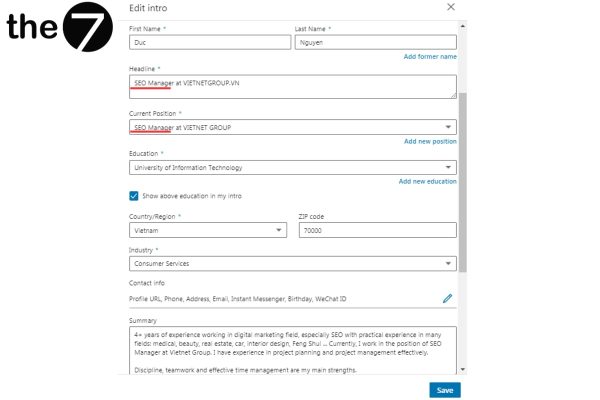600x400 pixels.
Task: Open the Current Position dropdown
Action: pos(292,127)
